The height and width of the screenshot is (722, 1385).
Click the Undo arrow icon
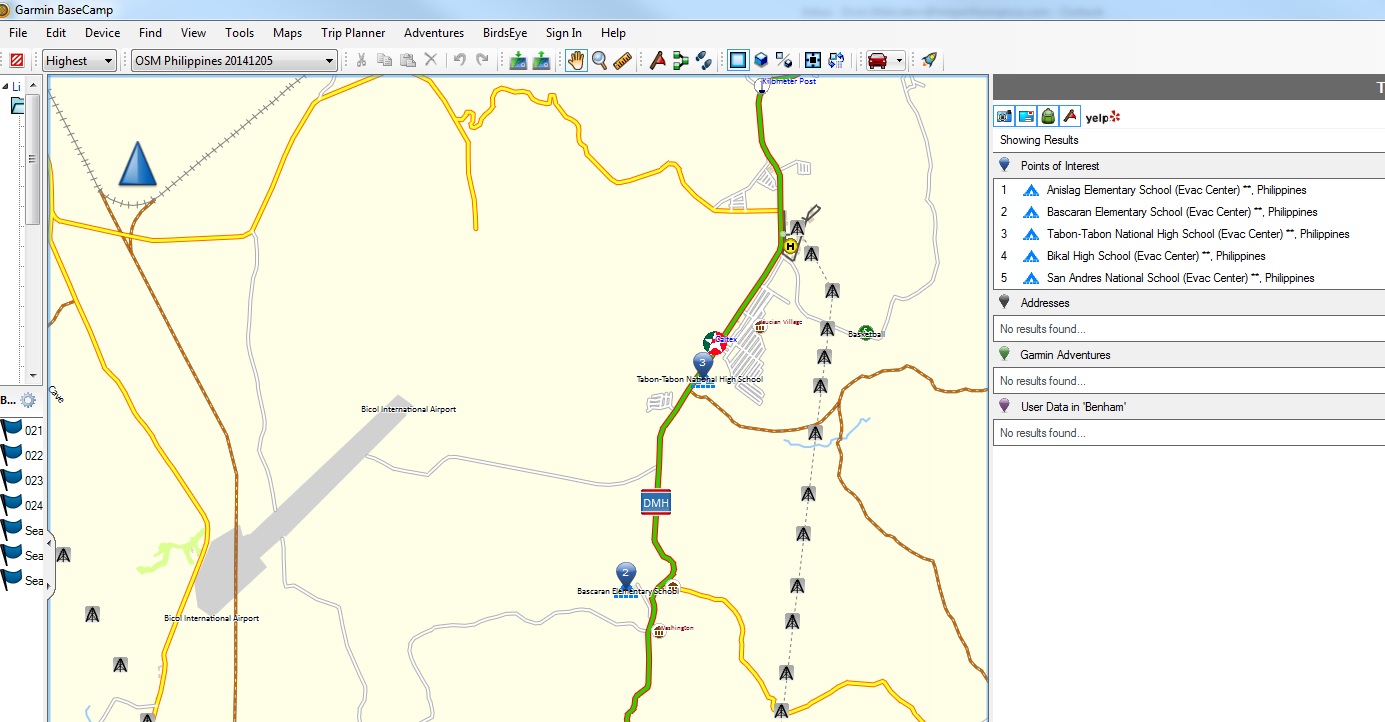(459, 61)
